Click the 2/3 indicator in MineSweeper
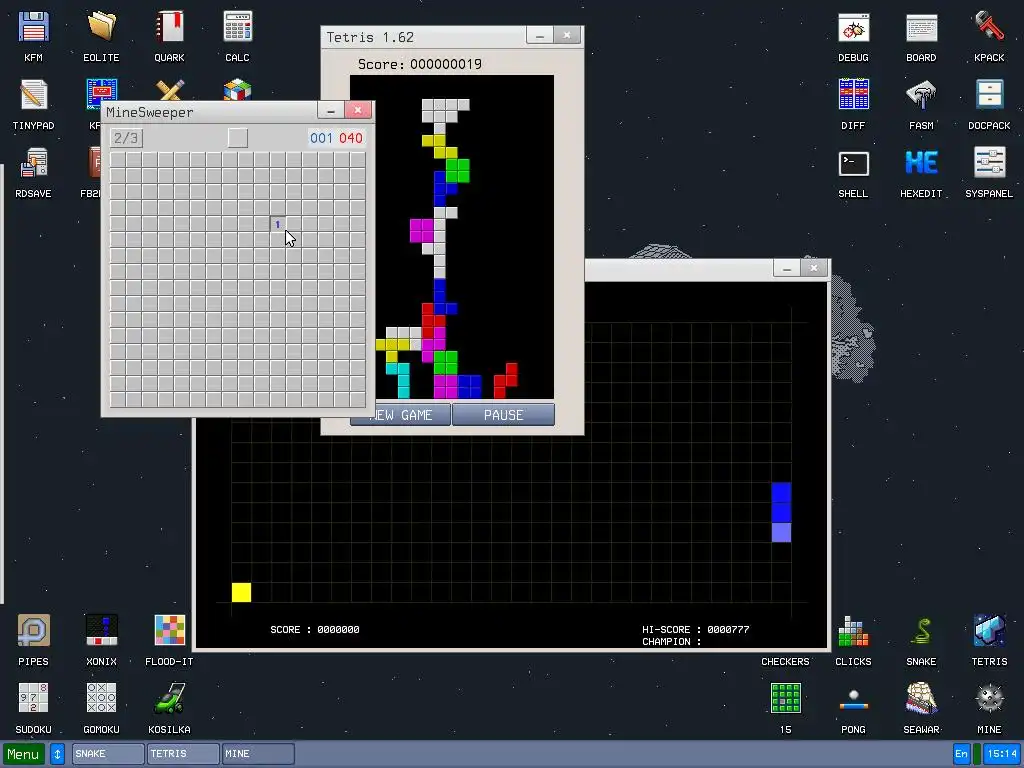The width and height of the screenshot is (1024, 768). click(126, 138)
